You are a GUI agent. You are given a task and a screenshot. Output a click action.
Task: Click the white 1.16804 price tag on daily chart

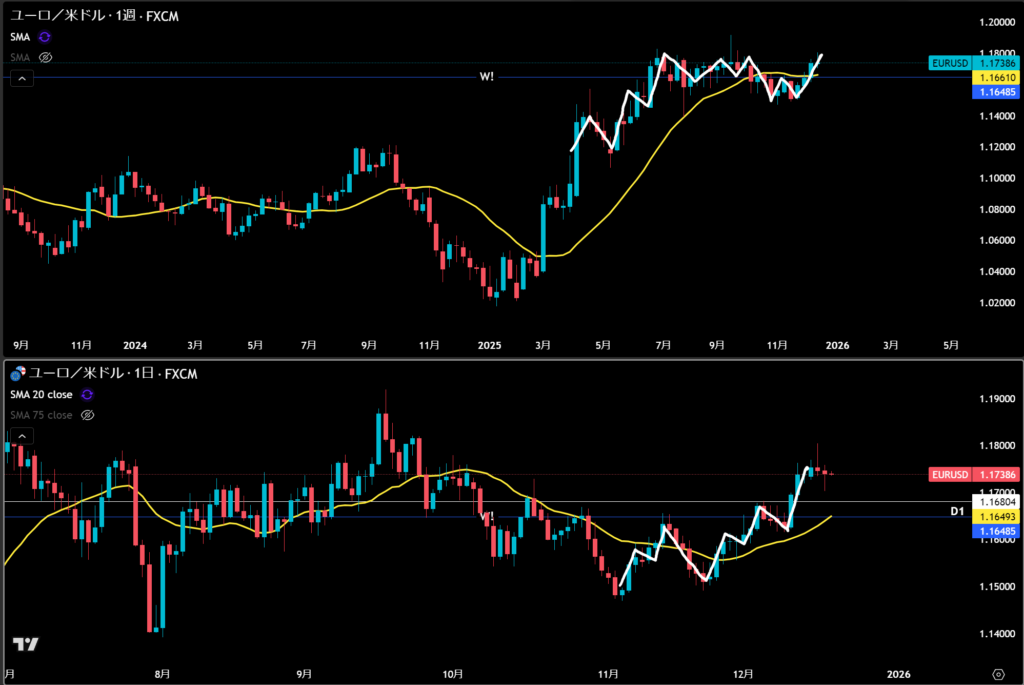coord(994,502)
